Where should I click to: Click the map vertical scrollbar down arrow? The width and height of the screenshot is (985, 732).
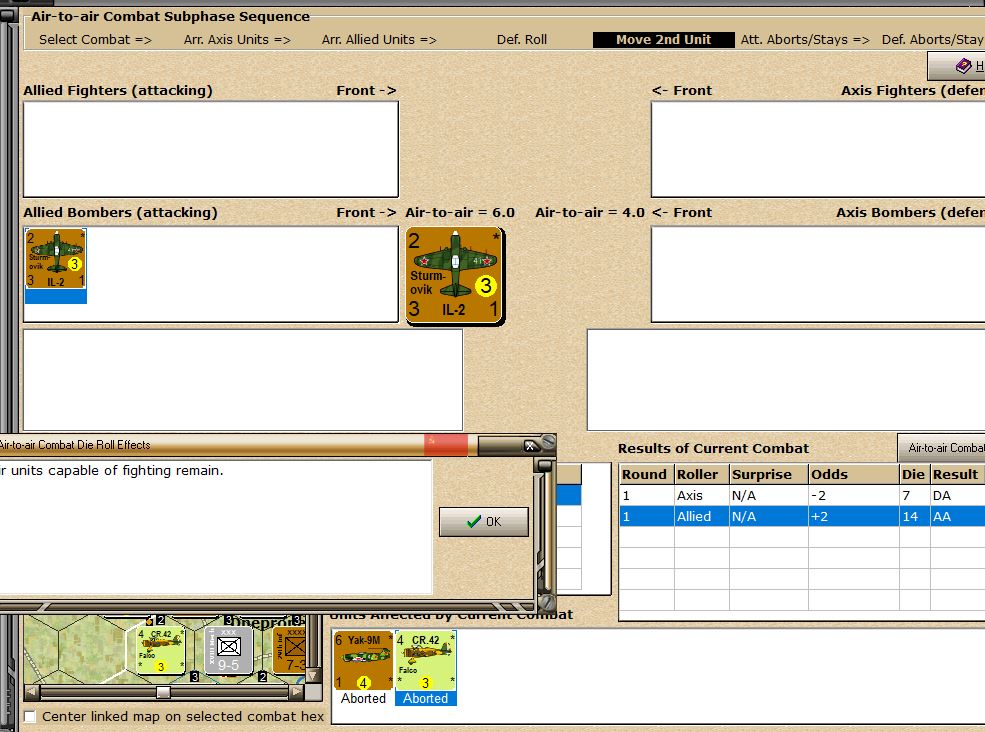312,675
